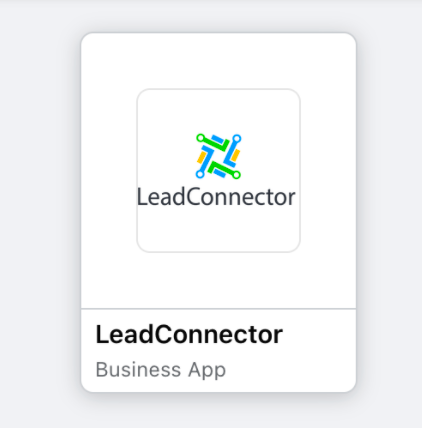
Task: Click the divider line above the card title
Action: (x=218, y=309)
